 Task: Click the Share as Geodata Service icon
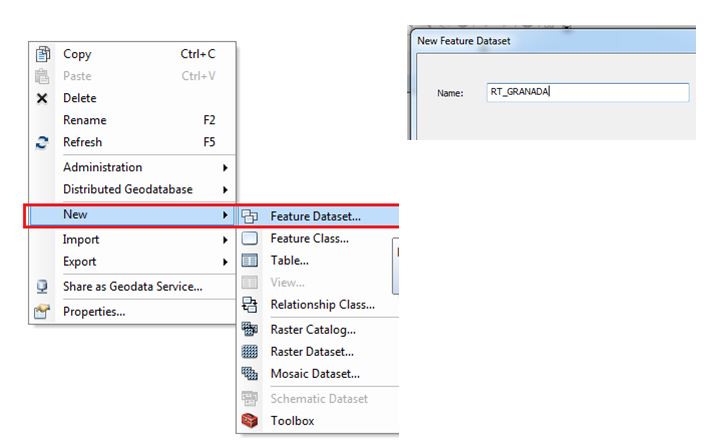click(x=43, y=287)
